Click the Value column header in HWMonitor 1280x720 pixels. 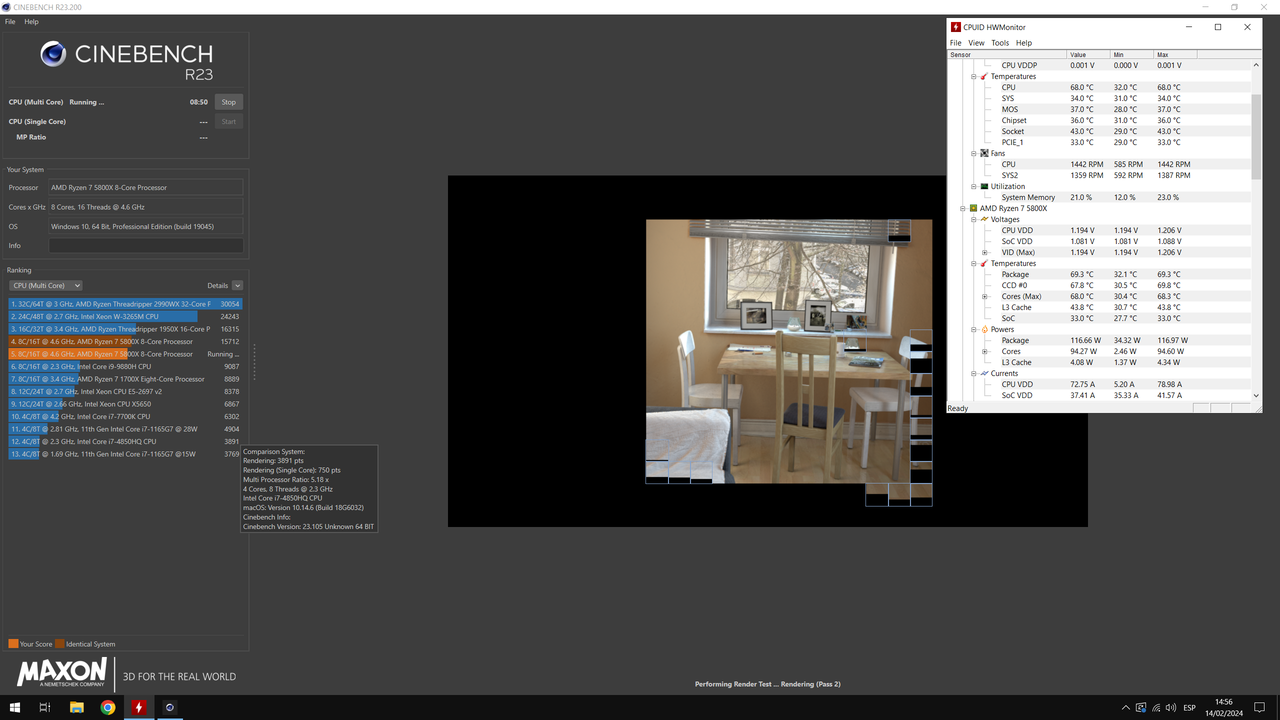[1088, 55]
